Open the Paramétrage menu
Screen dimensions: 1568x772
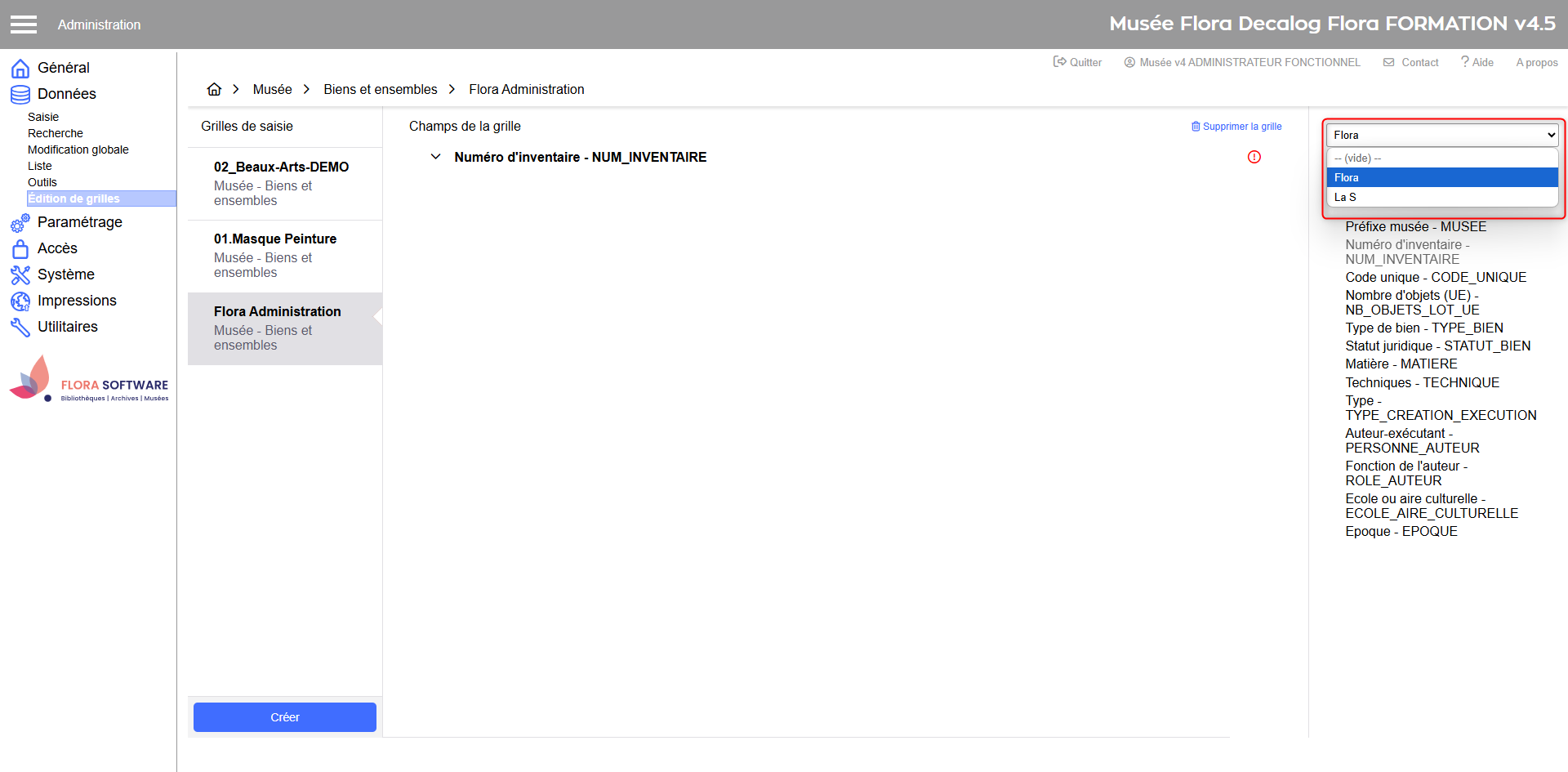pyautogui.click(x=80, y=222)
